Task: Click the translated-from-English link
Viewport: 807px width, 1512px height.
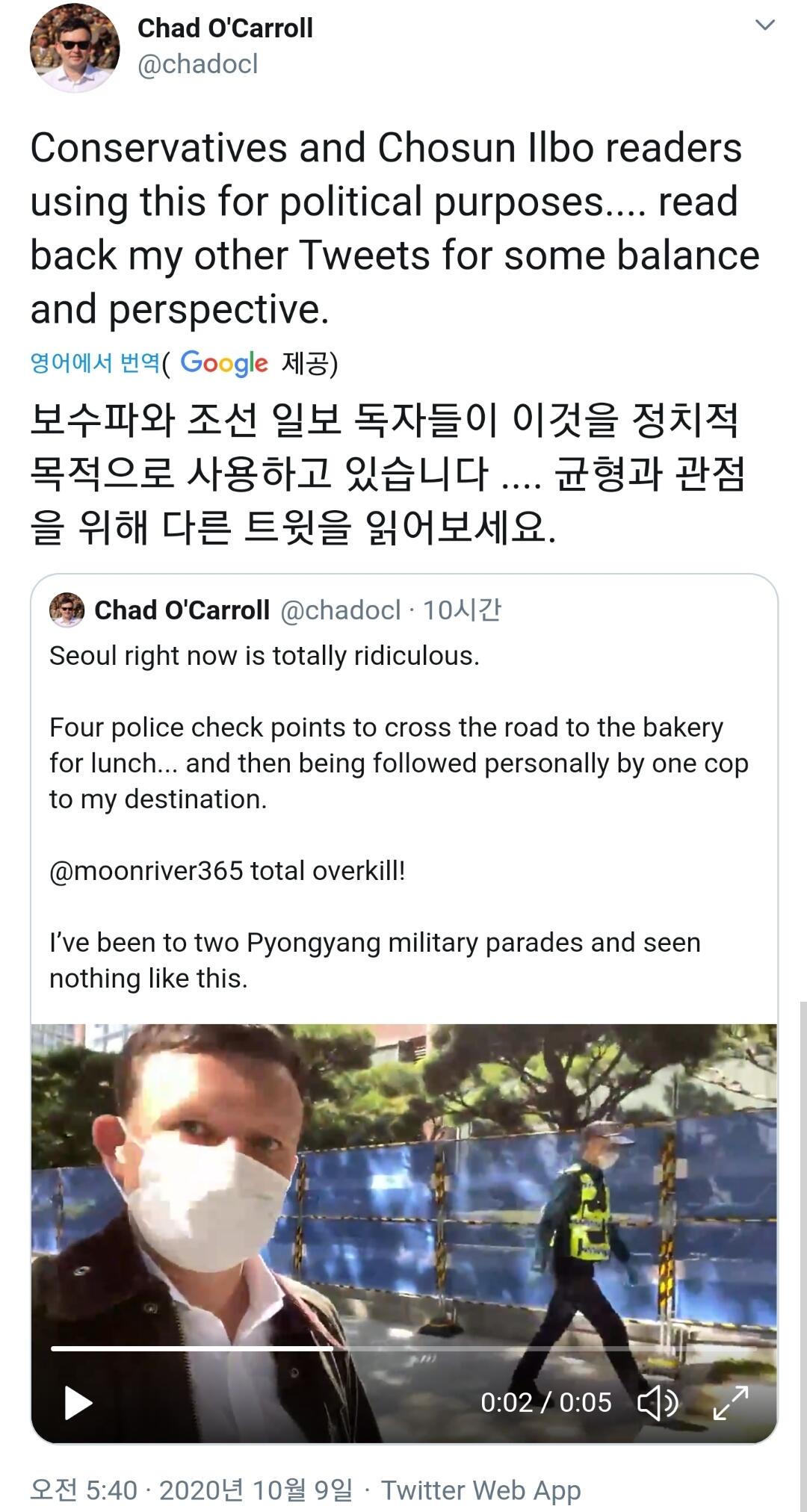Action: 95,363
